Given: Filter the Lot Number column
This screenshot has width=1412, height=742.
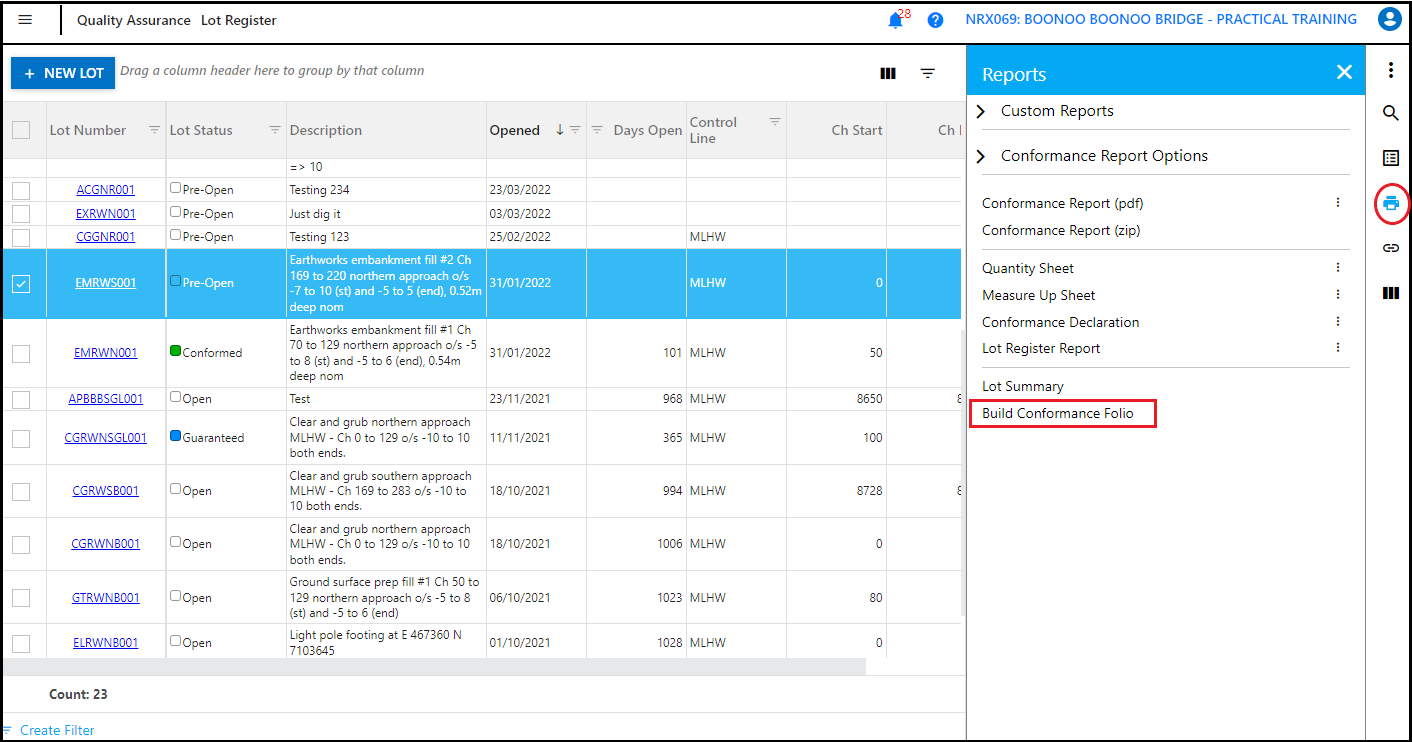Looking at the screenshot, I should [x=154, y=130].
